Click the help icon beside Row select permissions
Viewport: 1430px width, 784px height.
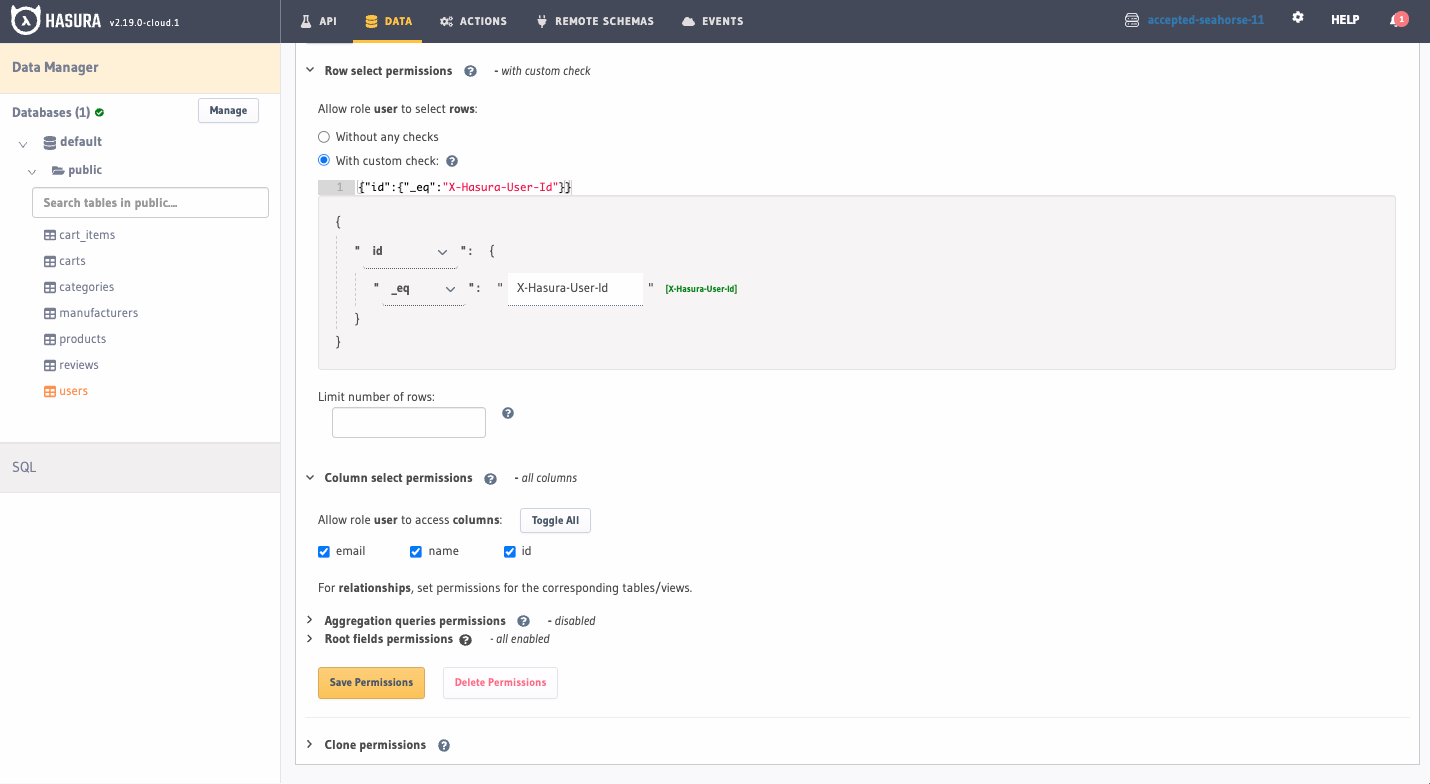(470, 70)
